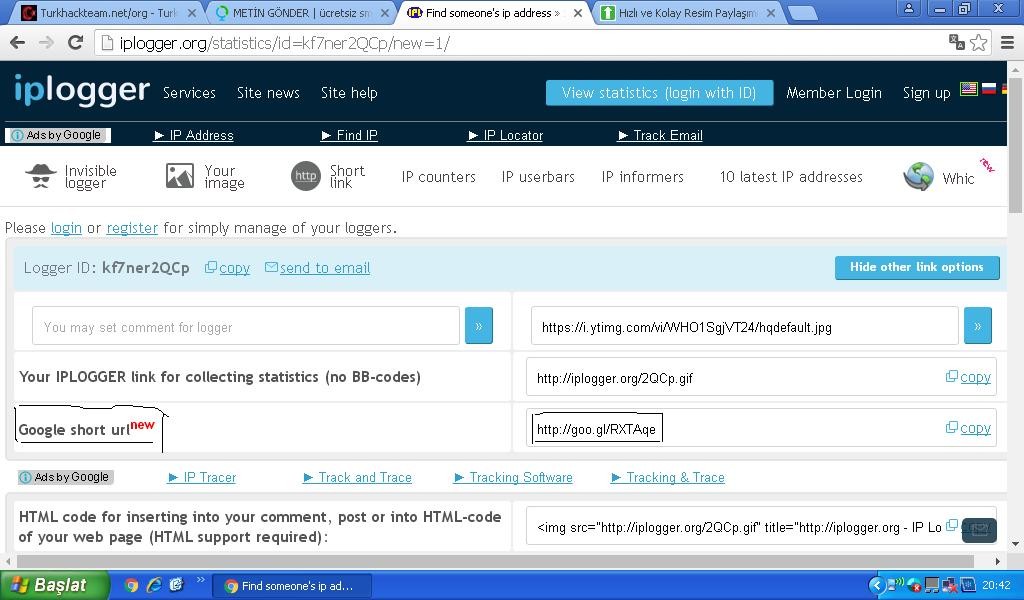Viewport: 1024px width, 600px height.
Task: Click send to email link
Action: 317,268
